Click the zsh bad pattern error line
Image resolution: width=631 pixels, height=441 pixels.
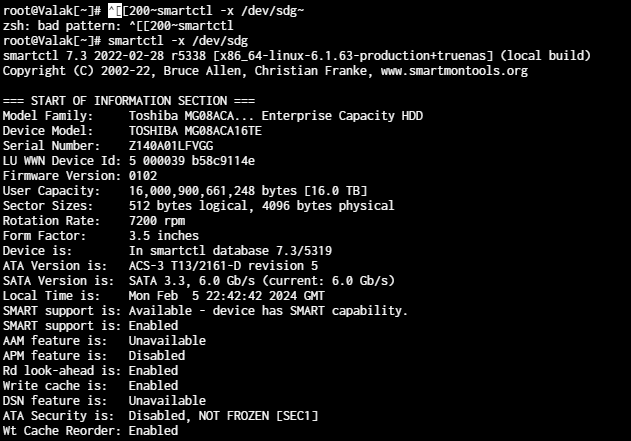(x=118, y=26)
